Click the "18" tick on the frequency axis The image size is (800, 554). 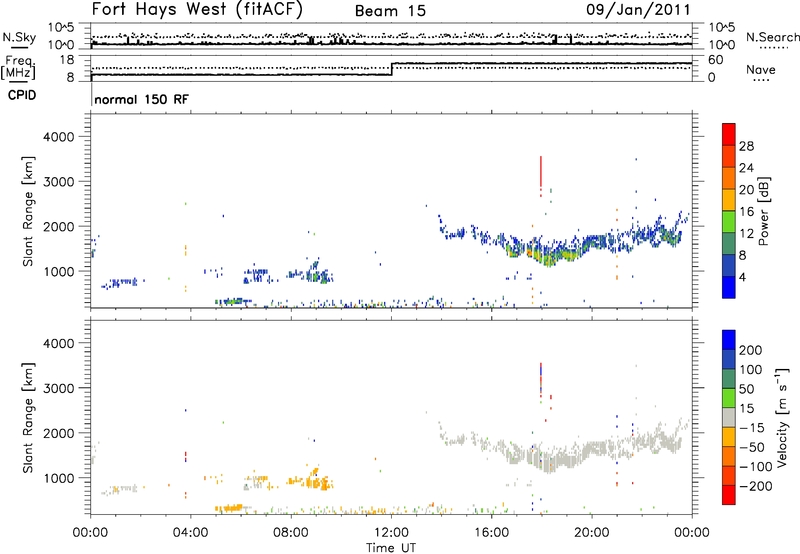point(66,60)
